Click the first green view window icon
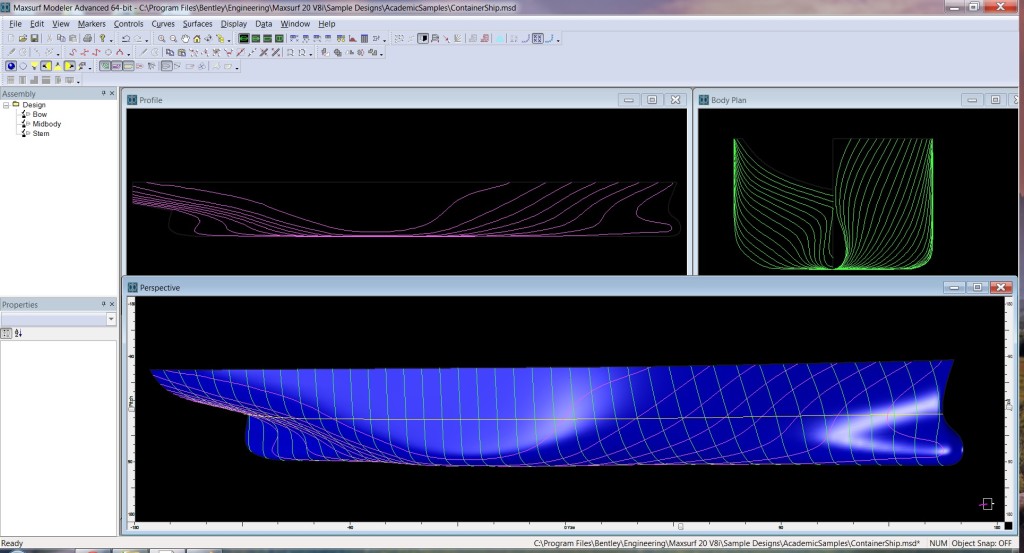1024x553 pixels. (244, 39)
